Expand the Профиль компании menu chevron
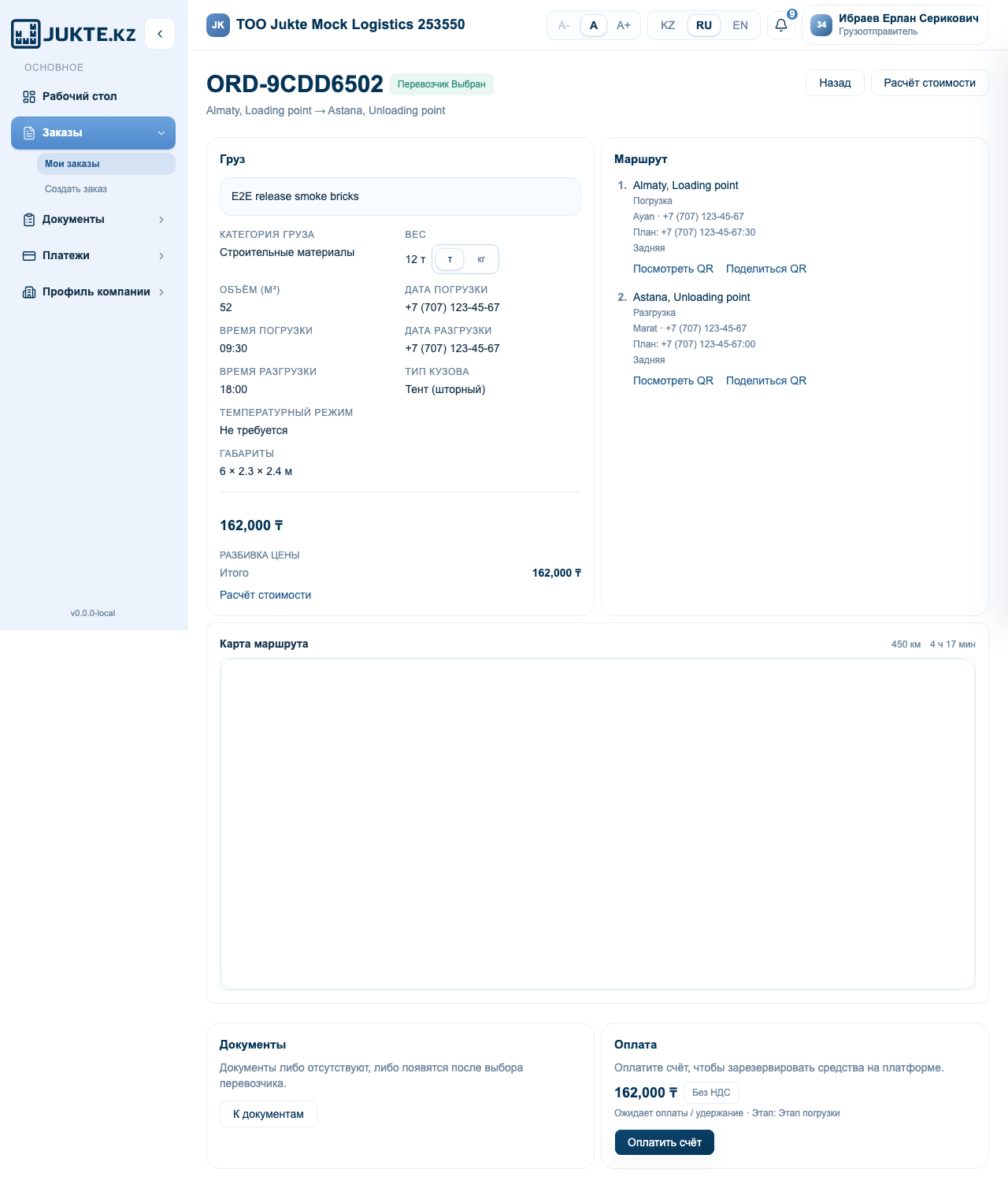Screen dimensions: 1008x1188 [161, 292]
